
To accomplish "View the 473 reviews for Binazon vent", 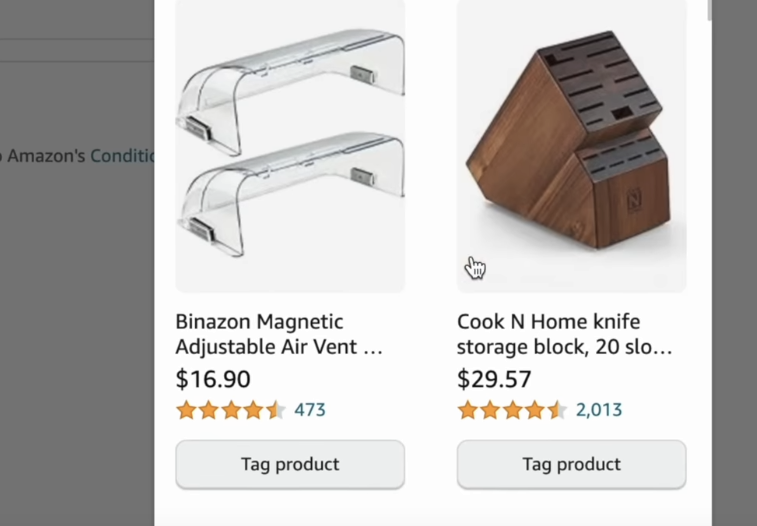I will click(310, 410).
